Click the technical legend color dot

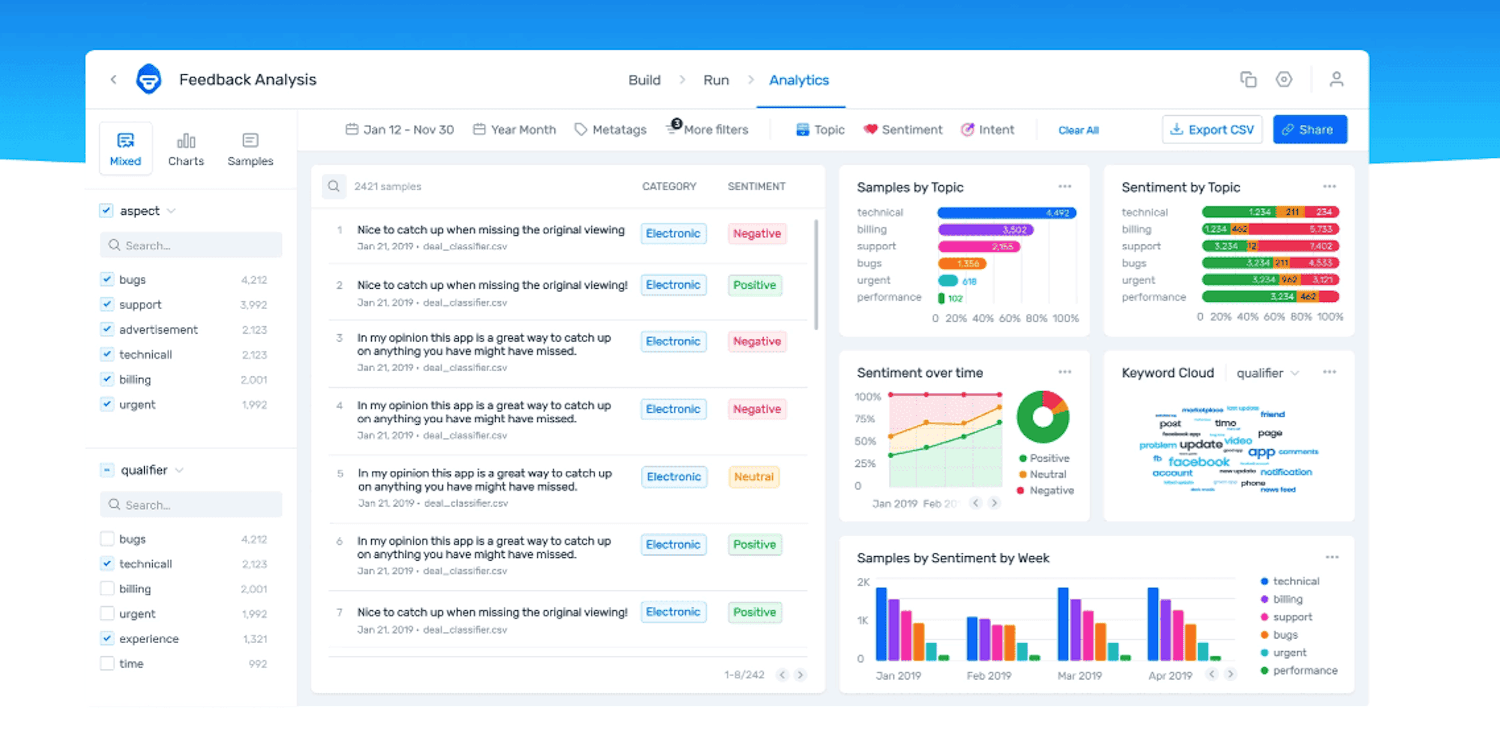pyautogui.click(x=1265, y=581)
